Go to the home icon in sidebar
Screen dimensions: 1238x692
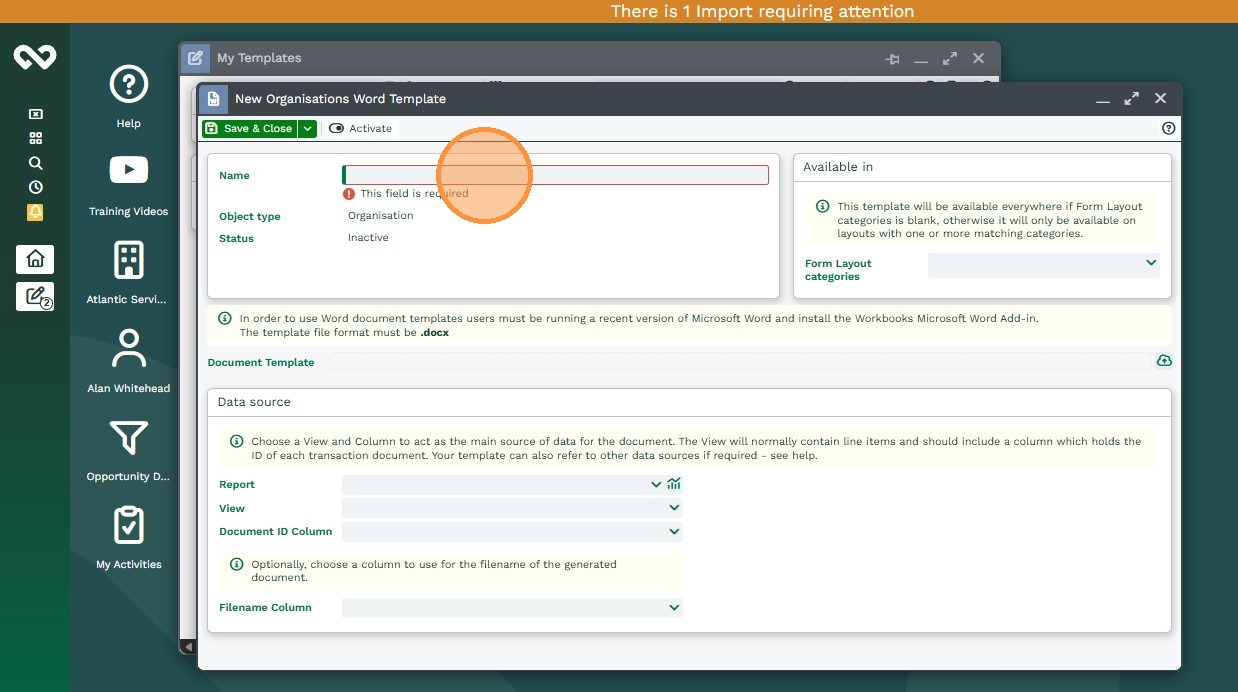(x=35, y=259)
